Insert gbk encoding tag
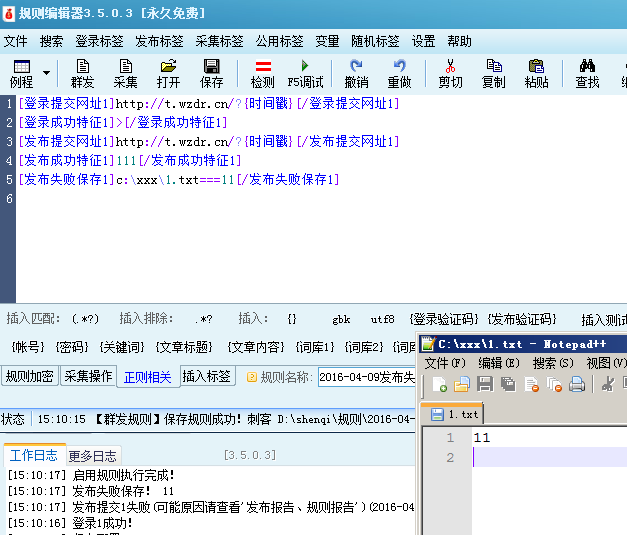The image size is (627, 535). 341,319
